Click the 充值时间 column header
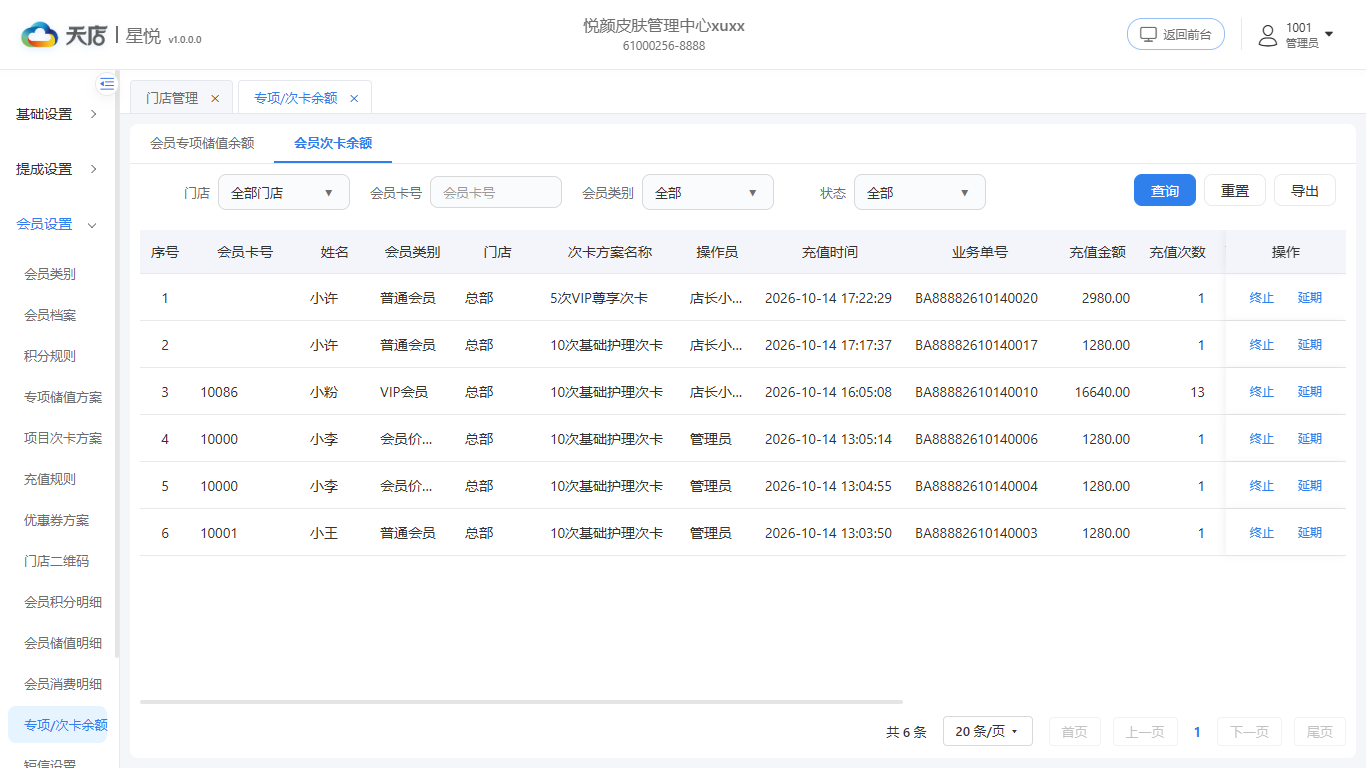1366x768 pixels. pos(829,252)
